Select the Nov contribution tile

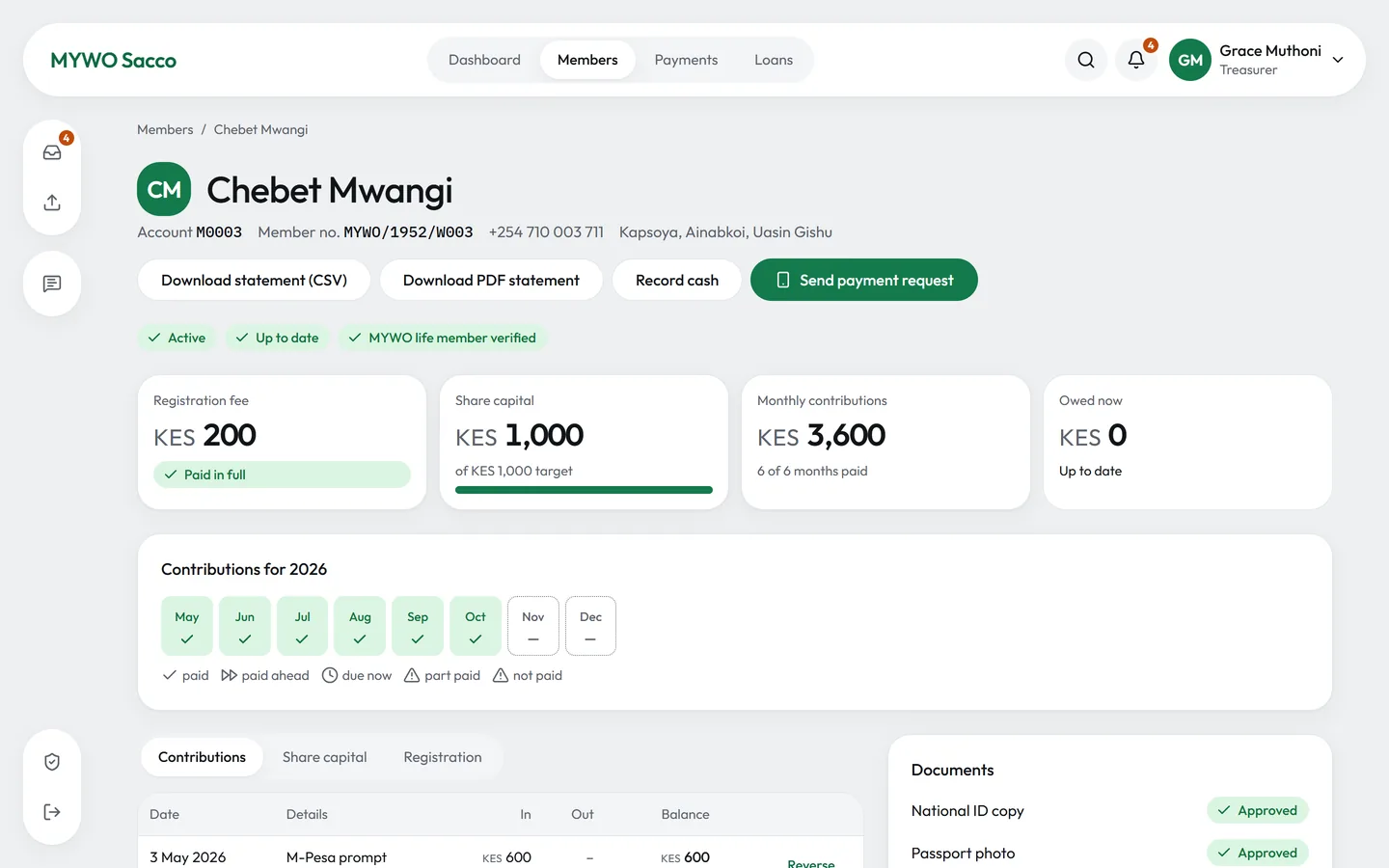pyautogui.click(x=533, y=626)
